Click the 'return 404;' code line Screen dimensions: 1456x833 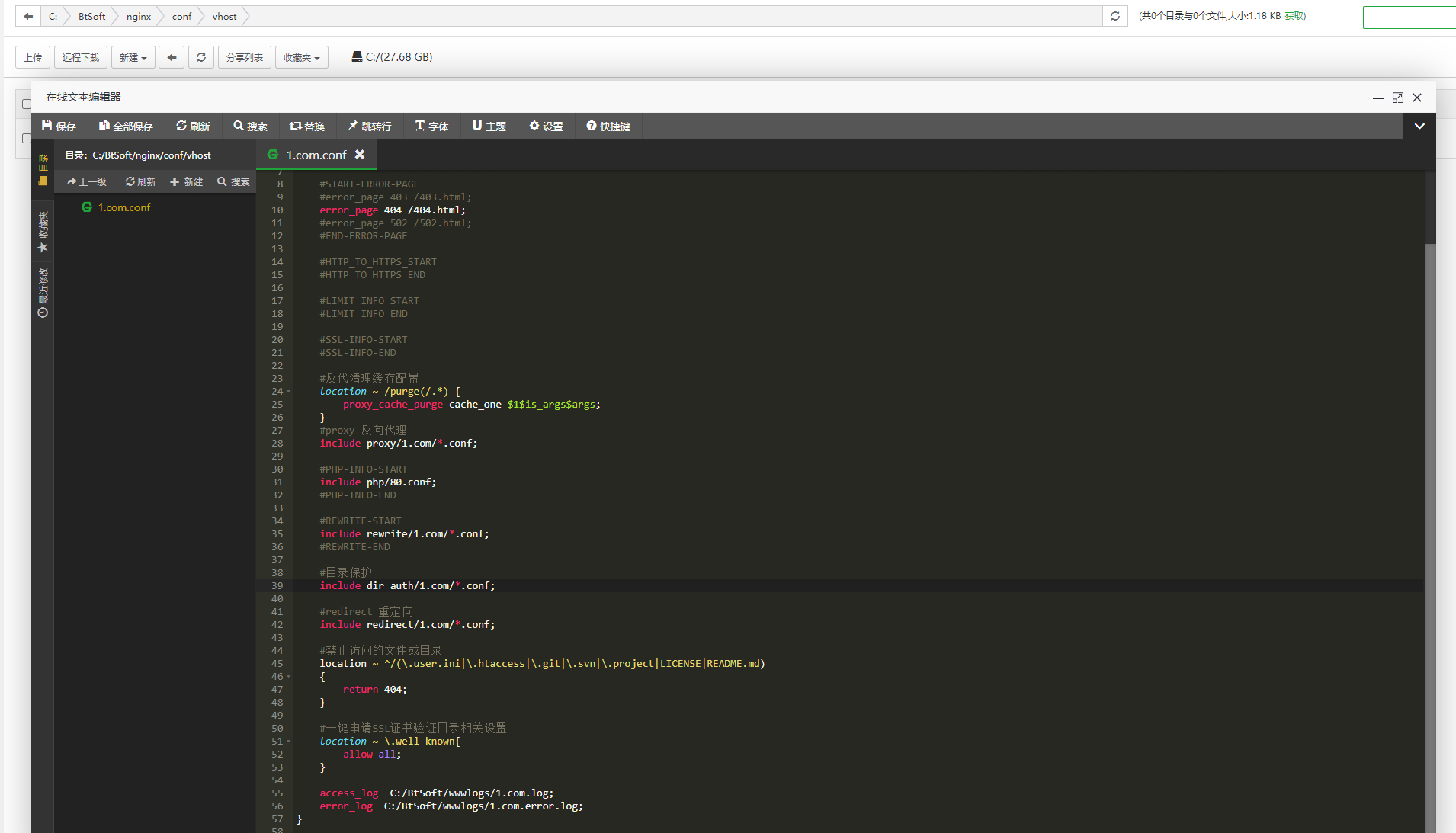(x=374, y=690)
